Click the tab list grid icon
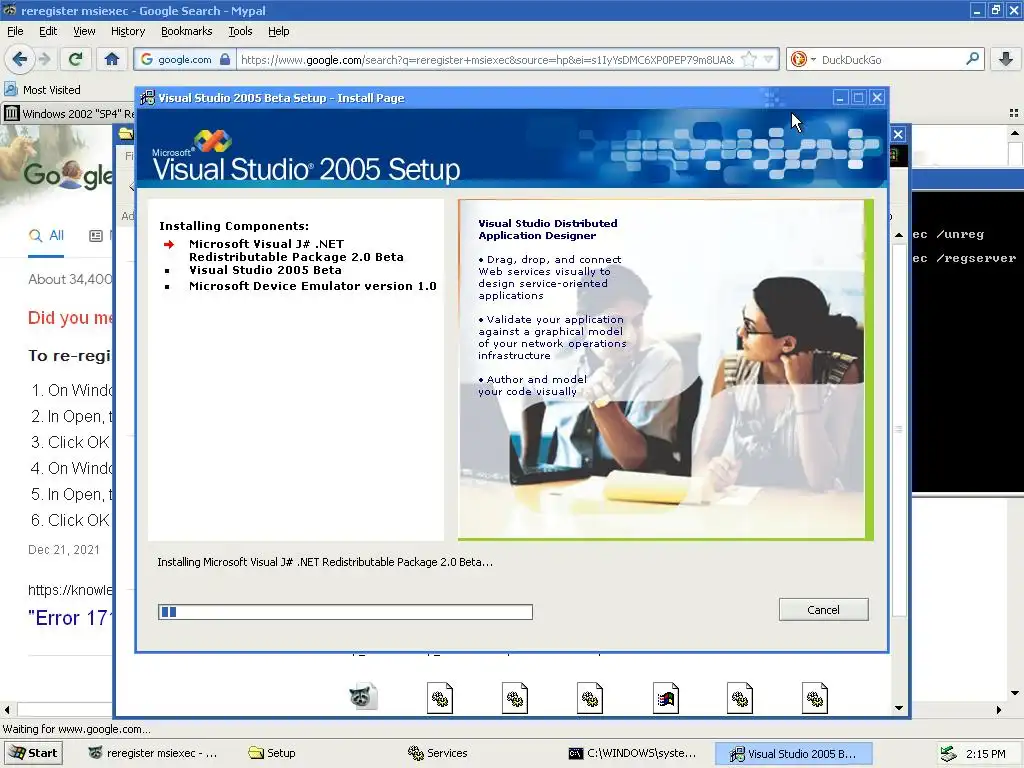The image size is (1024, 768). (x=1014, y=113)
